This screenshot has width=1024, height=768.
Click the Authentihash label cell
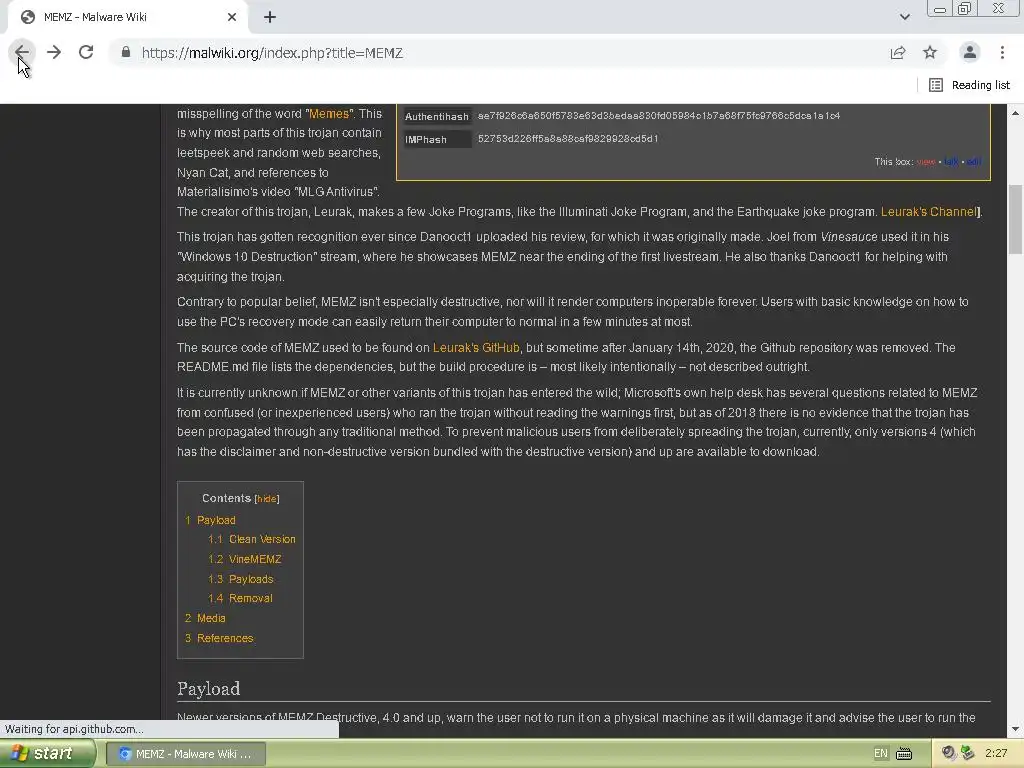(x=437, y=116)
